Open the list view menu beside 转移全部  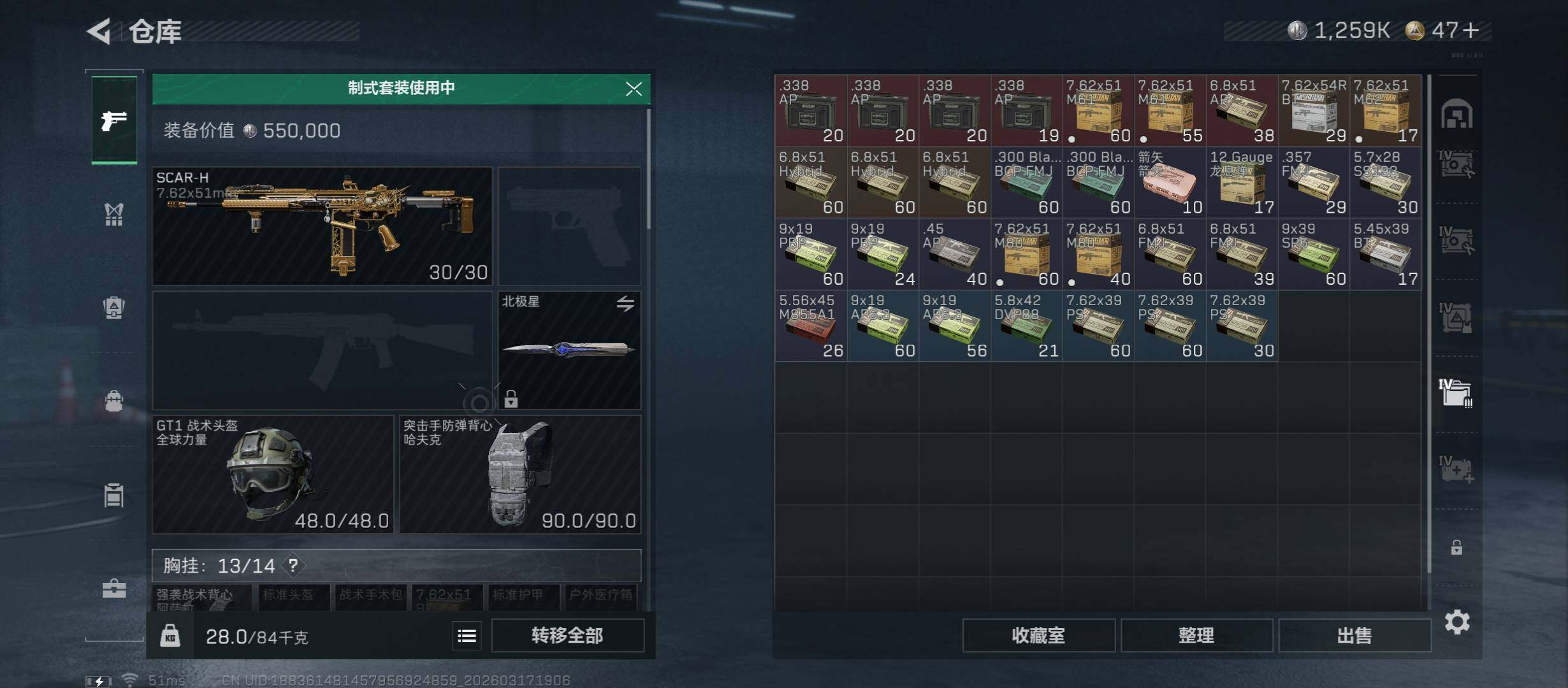coord(467,636)
